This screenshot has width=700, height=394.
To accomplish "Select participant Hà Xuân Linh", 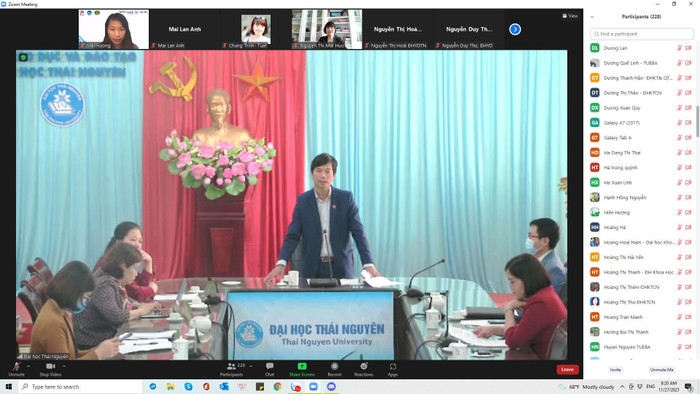I will pos(641,182).
